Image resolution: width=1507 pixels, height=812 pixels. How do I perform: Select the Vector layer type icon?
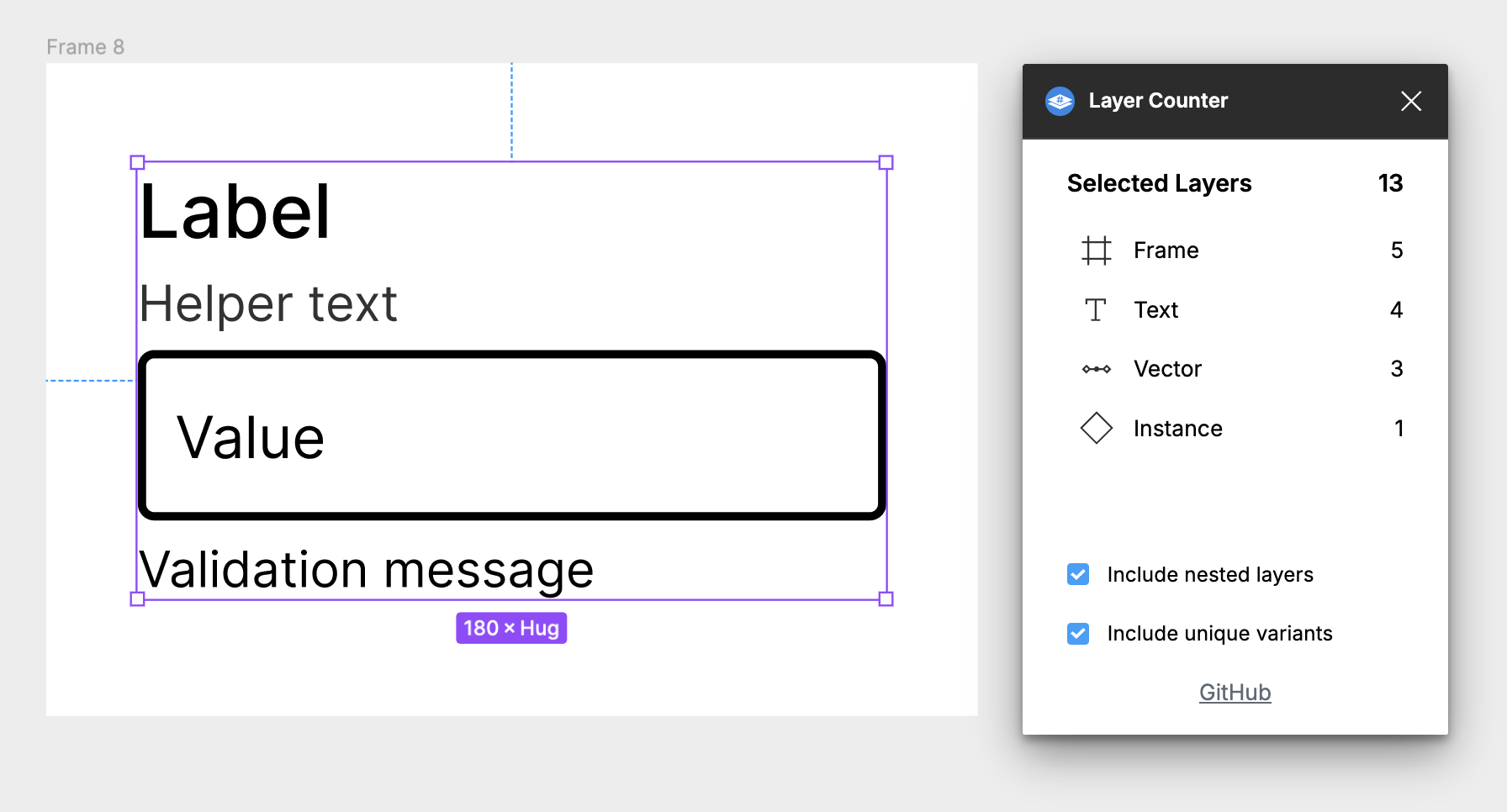tap(1096, 368)
